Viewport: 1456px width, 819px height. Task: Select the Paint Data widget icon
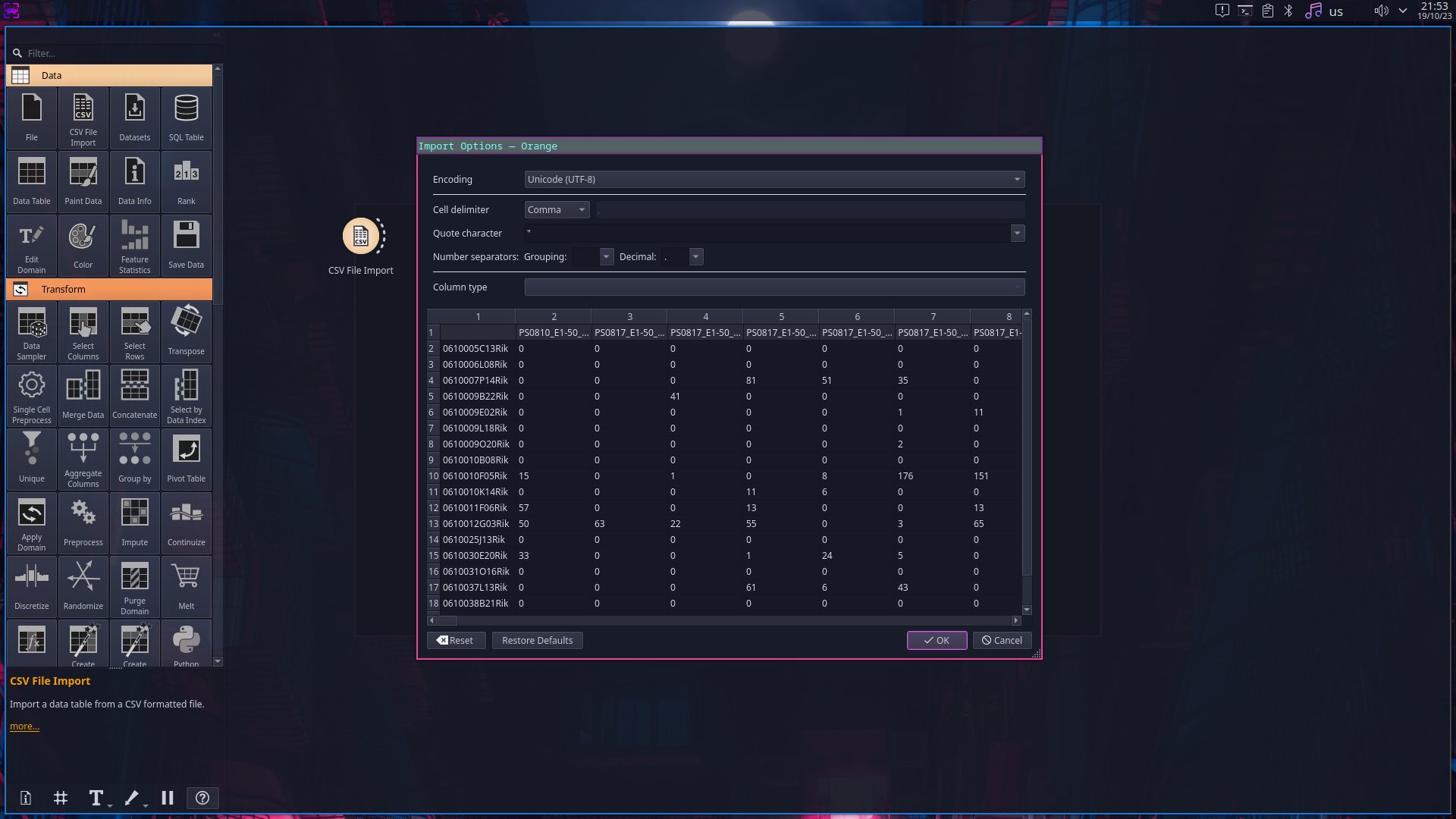click(83, 180)
